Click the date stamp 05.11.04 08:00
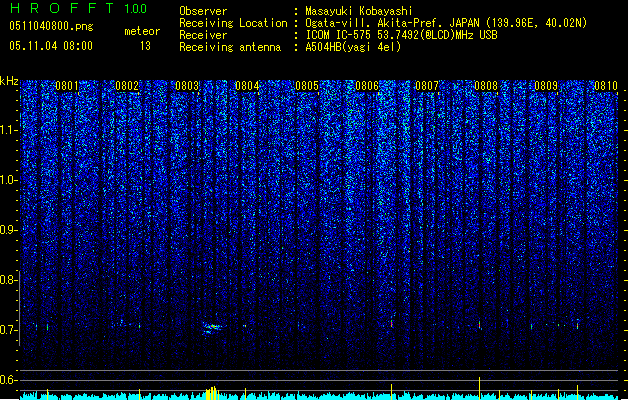629x400 pixels. (x=51, y=46)
